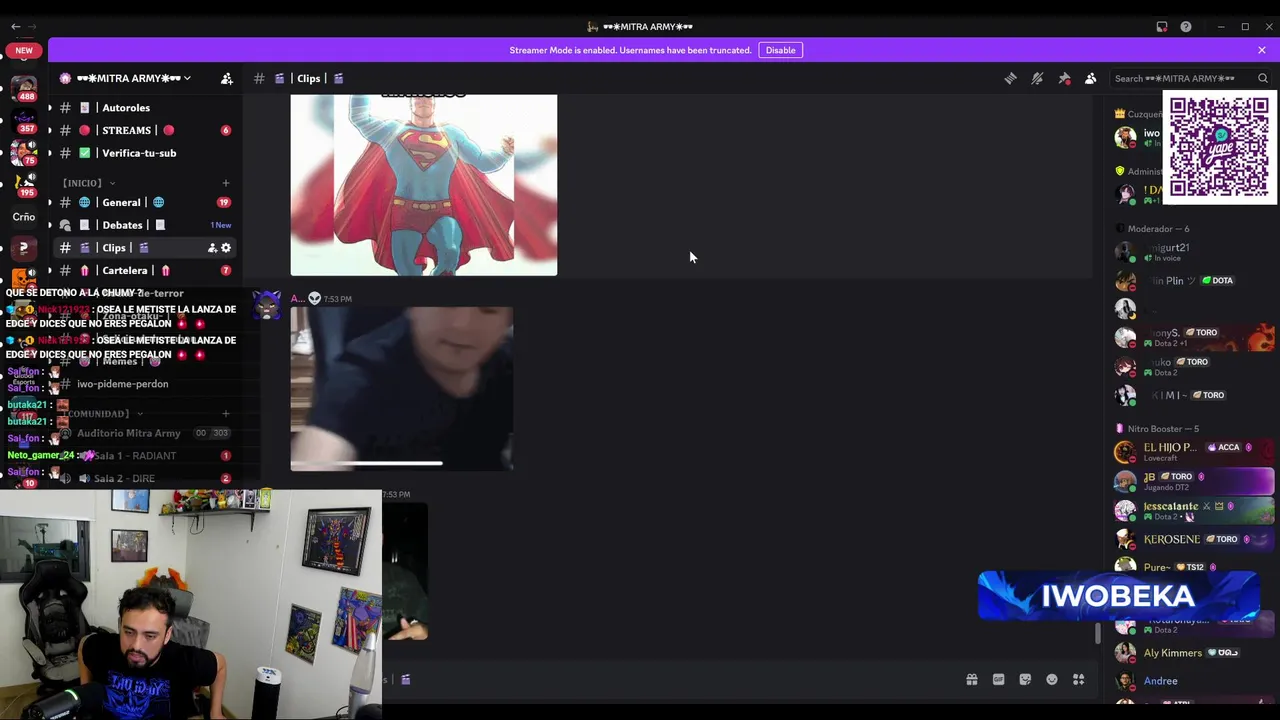Dismiss the Streamer Mode purple banner

(x=1262, y=50)
